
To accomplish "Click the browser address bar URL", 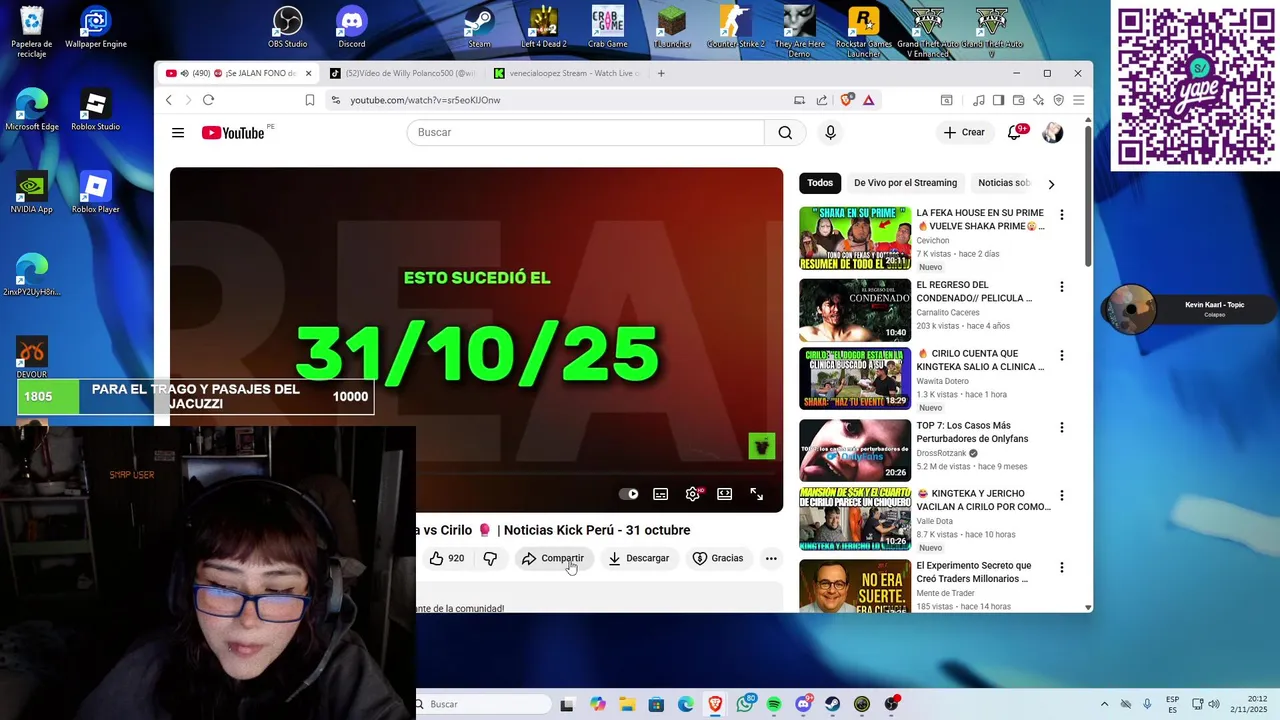I will click(425, 100).
